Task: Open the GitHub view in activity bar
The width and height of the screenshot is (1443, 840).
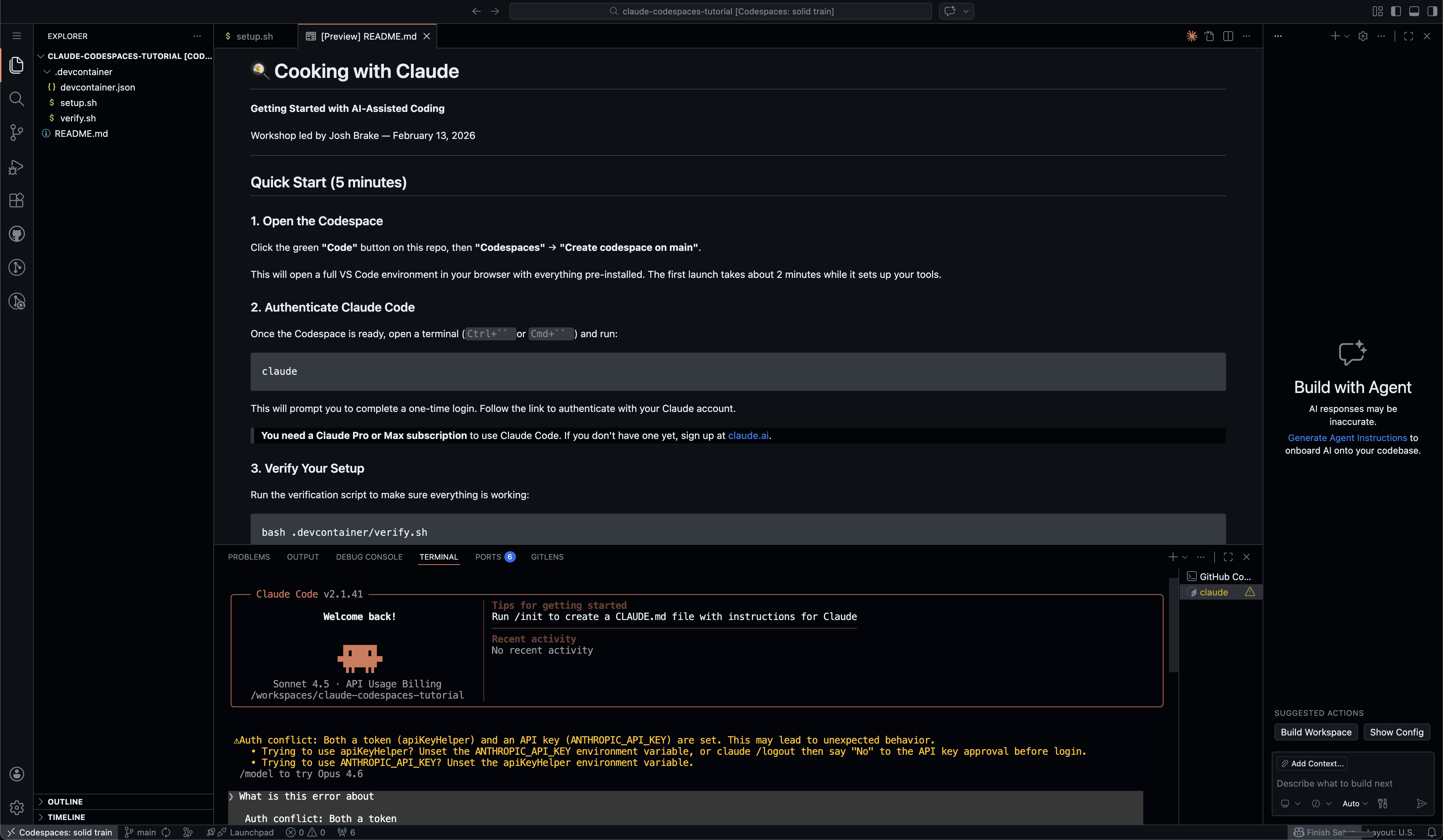Action: coord(16,234)
